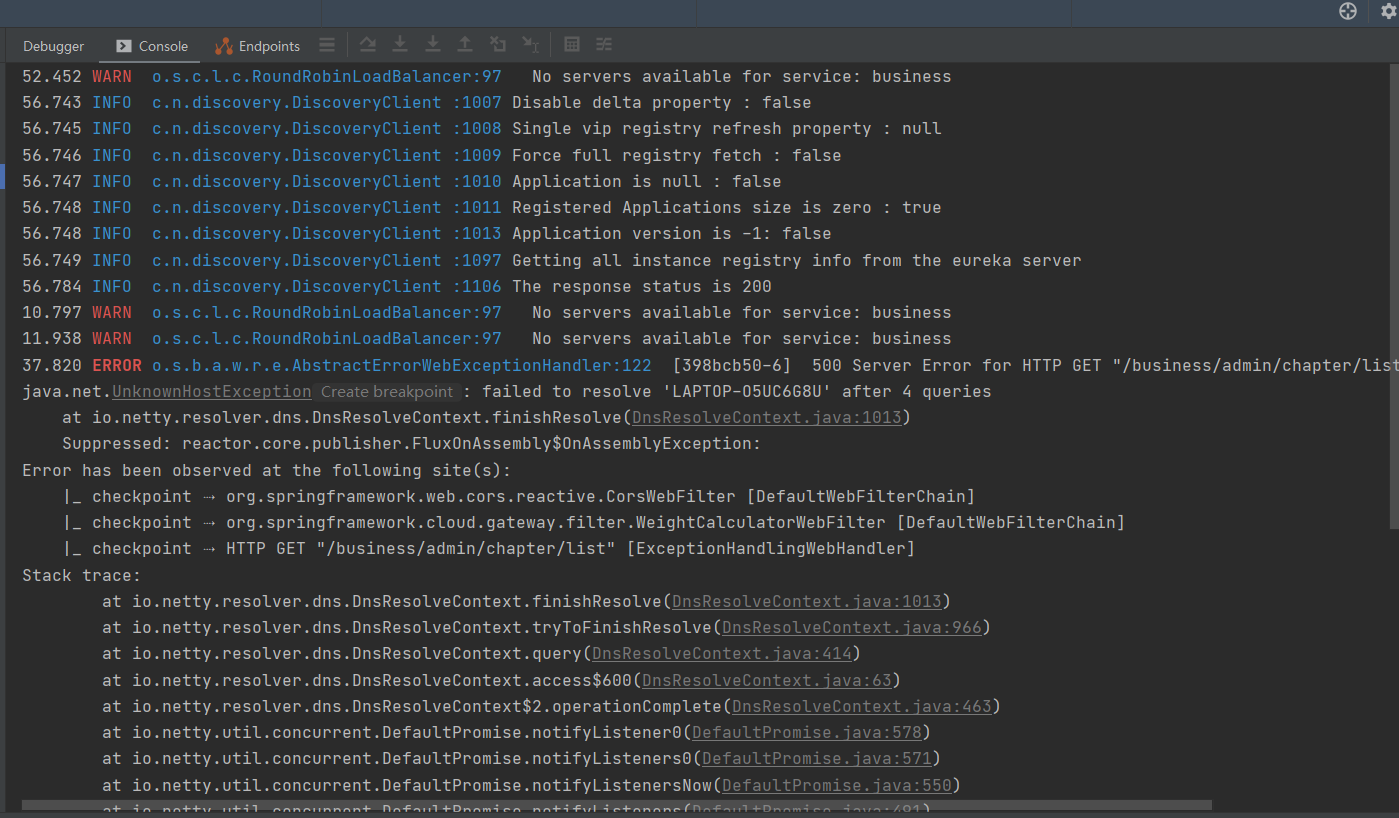This screenshot has height=818, width=1399.
Task: Click 'Application is null : false' line
Action: (401, 182)
